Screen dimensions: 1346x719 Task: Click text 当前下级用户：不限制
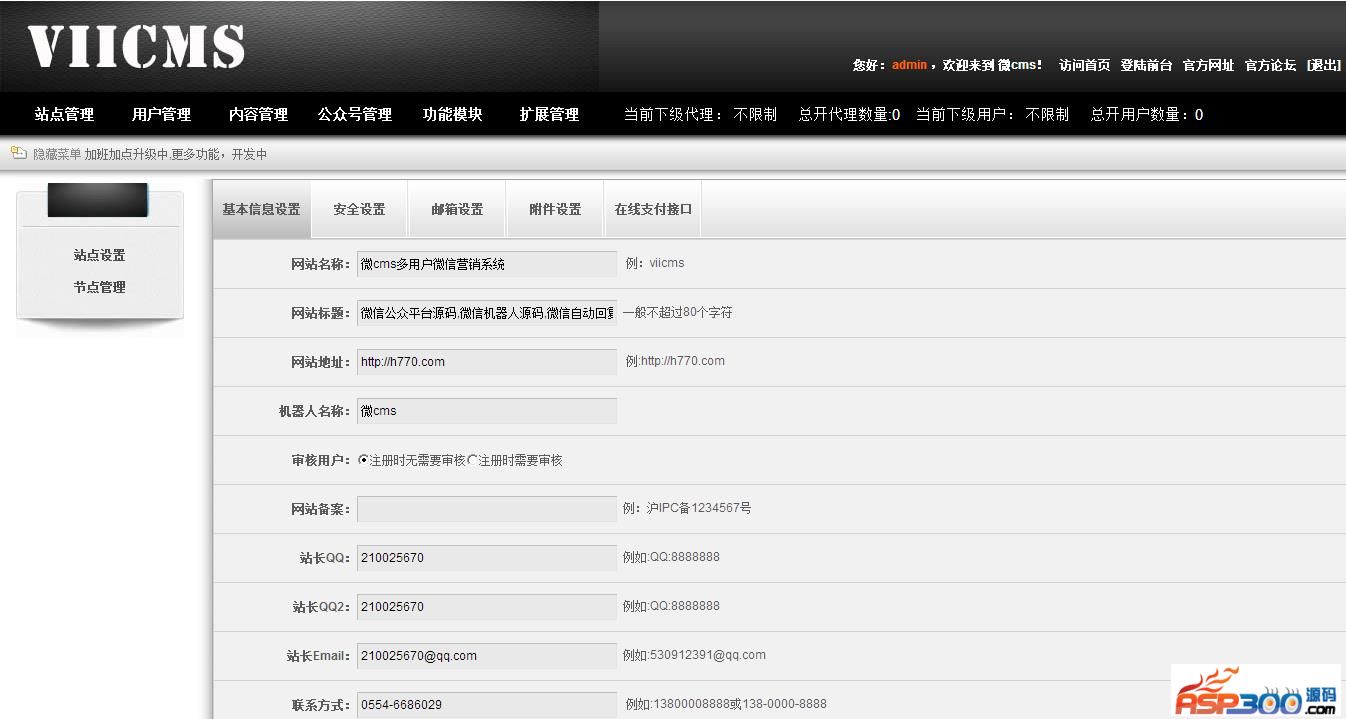[x=992, y=115]
